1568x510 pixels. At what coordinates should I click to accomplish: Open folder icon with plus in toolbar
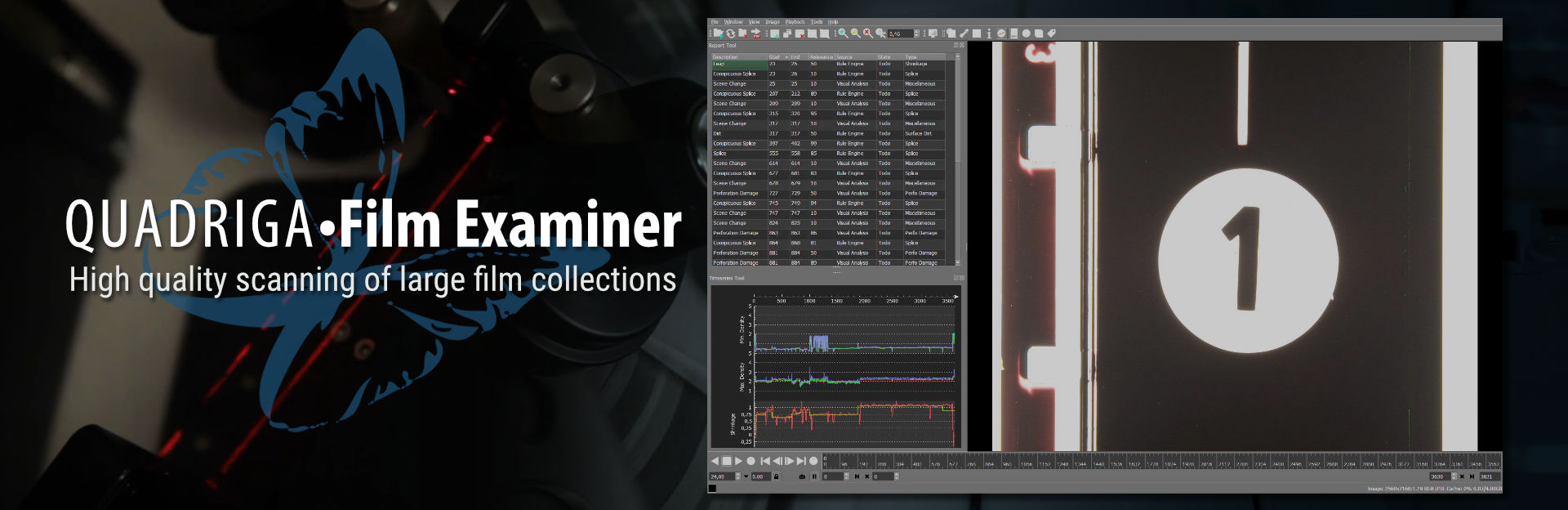719,34
